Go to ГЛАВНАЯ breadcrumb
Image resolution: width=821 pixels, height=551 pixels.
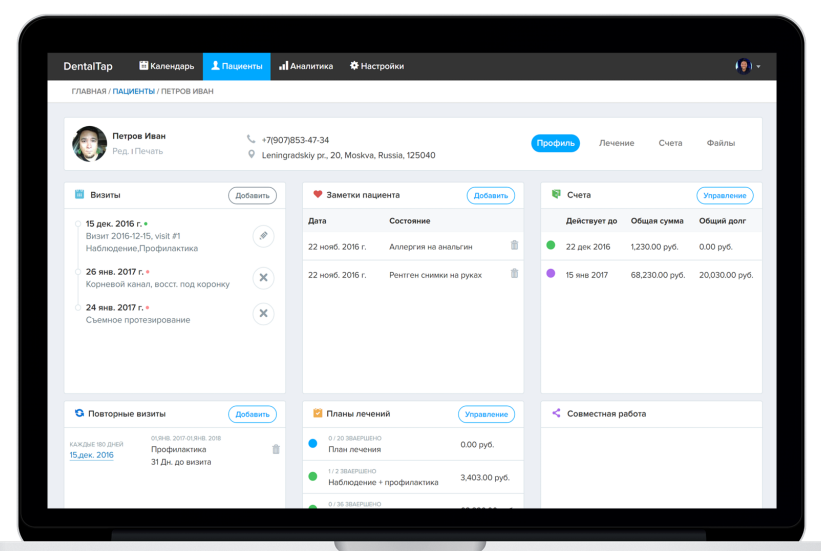click(x=89, y=91)
